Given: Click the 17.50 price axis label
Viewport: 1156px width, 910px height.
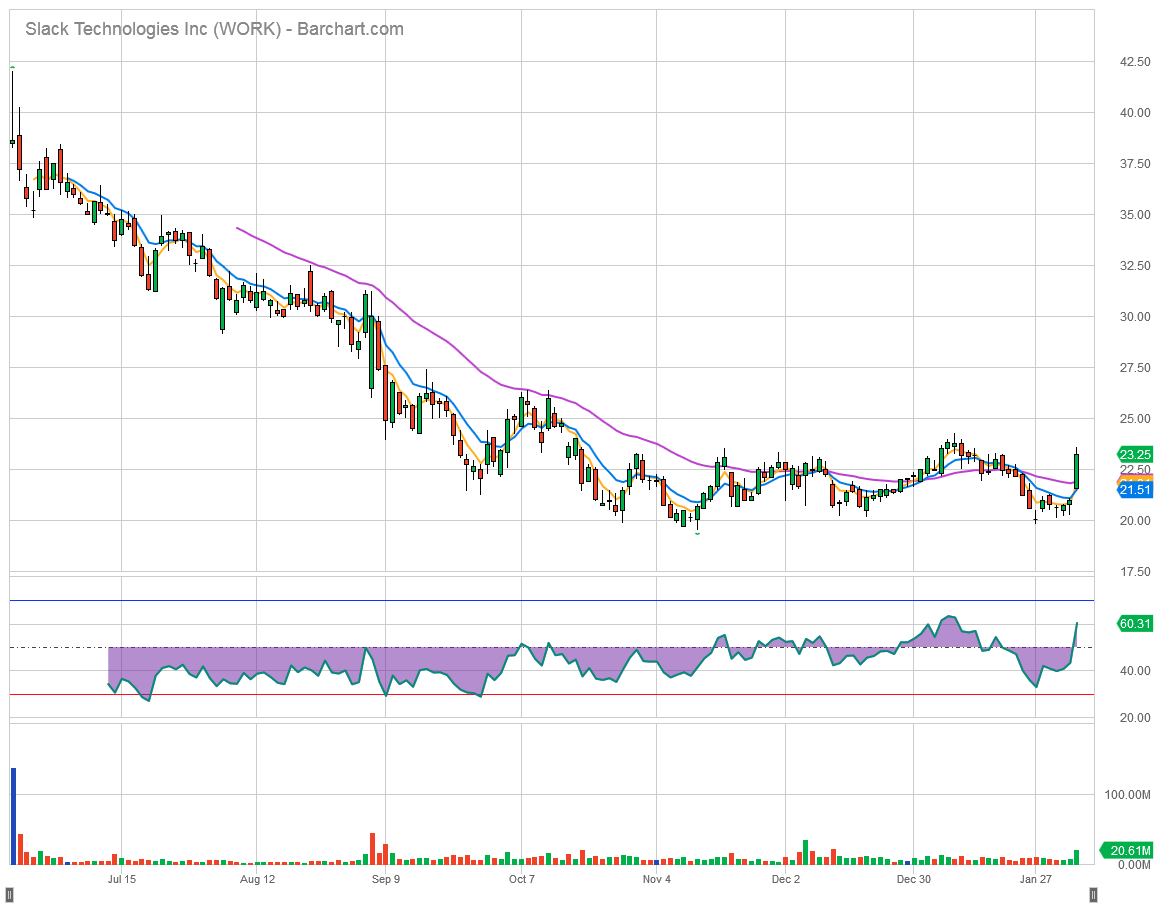Looking at the screenshot, I should [x=1135, y=572].
